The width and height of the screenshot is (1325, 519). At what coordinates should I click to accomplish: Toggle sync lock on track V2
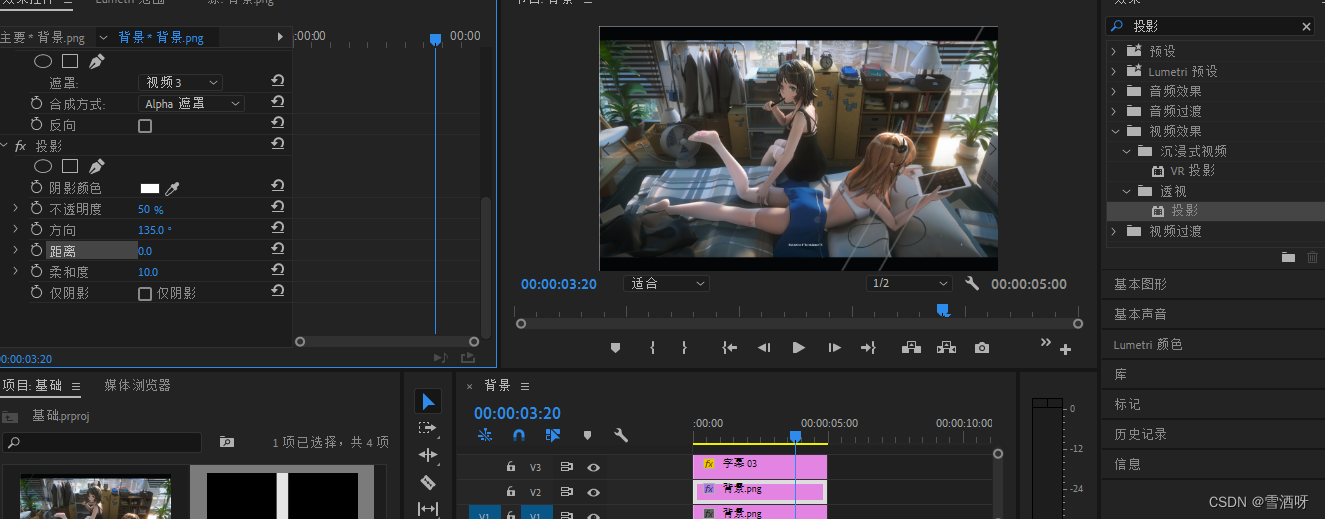[566, 492]
